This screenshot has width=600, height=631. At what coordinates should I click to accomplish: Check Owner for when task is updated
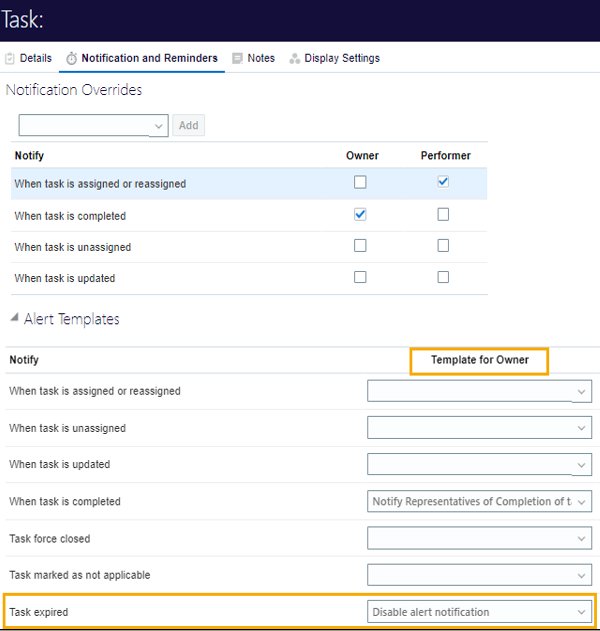point(360,277)
